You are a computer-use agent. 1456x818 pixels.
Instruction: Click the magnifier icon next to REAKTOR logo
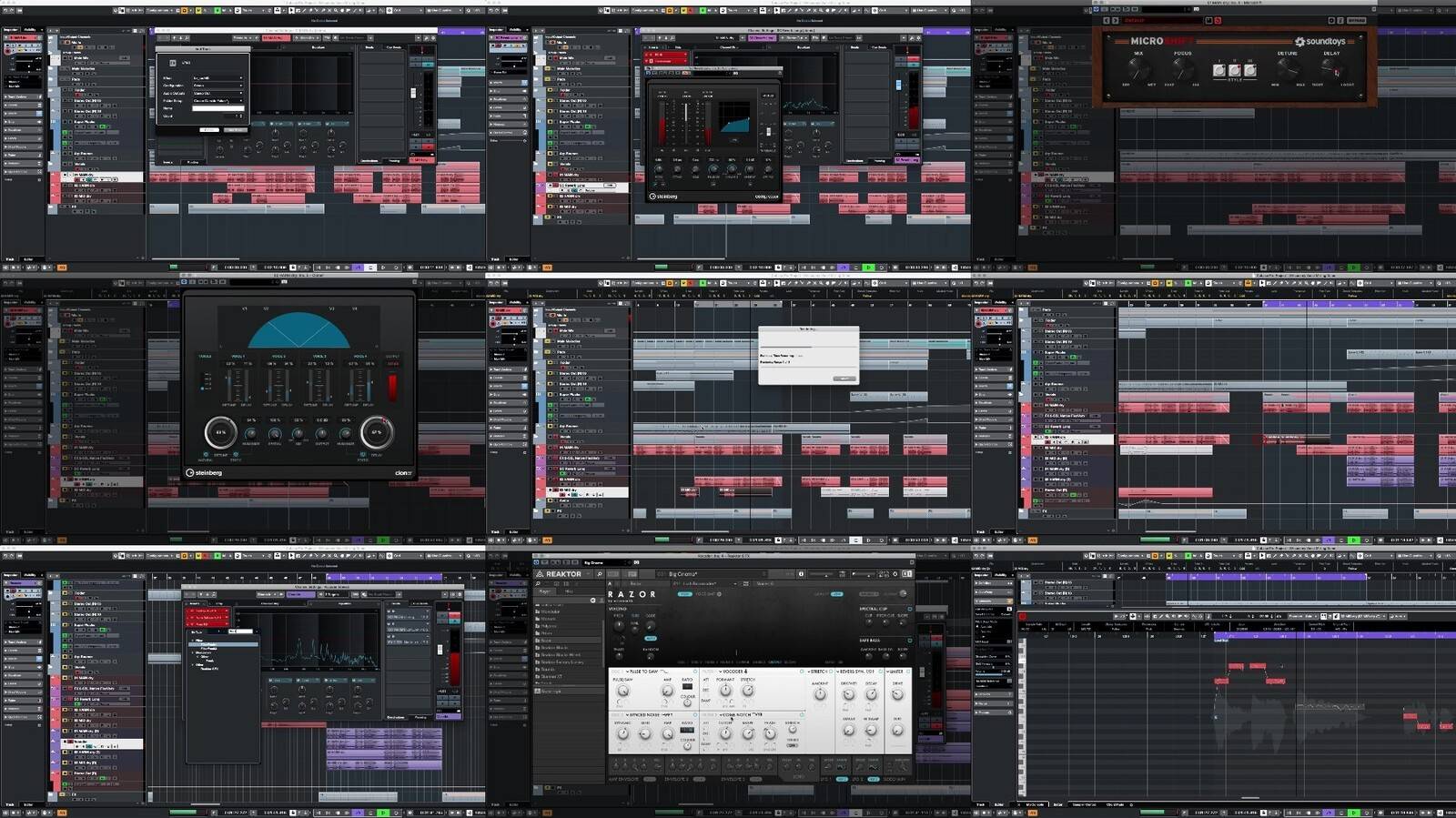click(x=600, y=574)
